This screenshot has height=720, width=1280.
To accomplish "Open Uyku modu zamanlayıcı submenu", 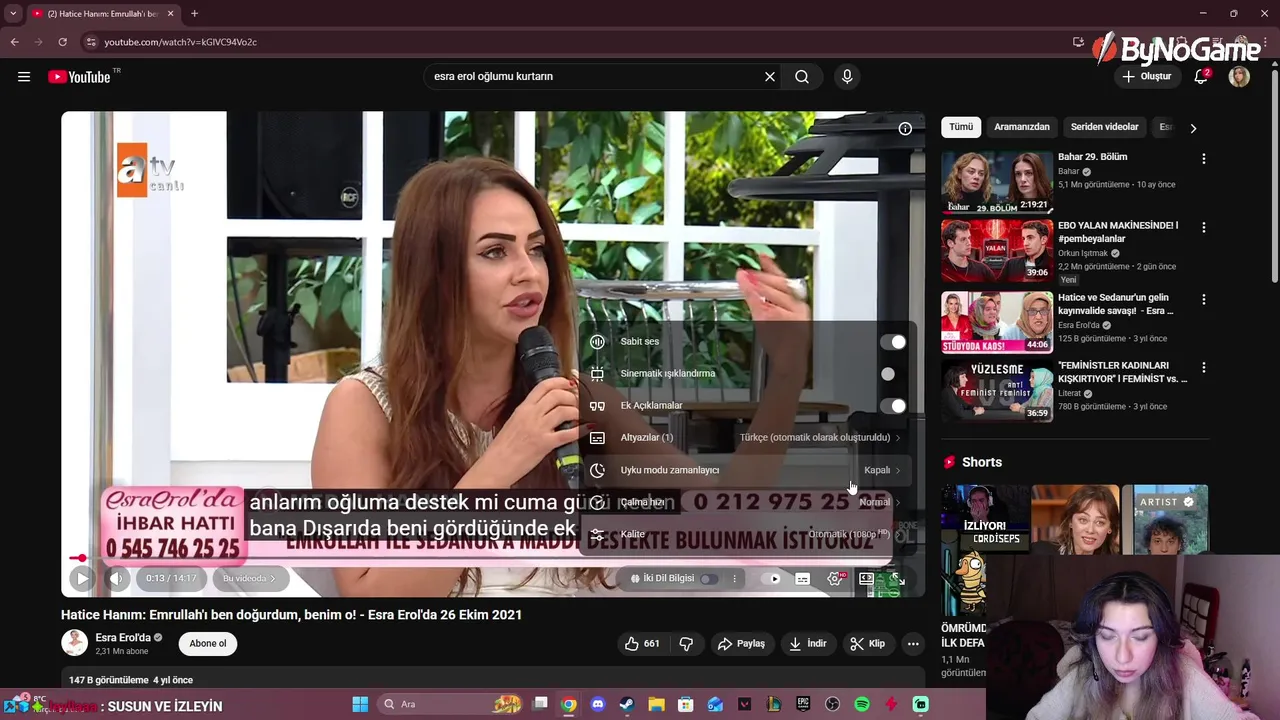I will coord(746,470).
